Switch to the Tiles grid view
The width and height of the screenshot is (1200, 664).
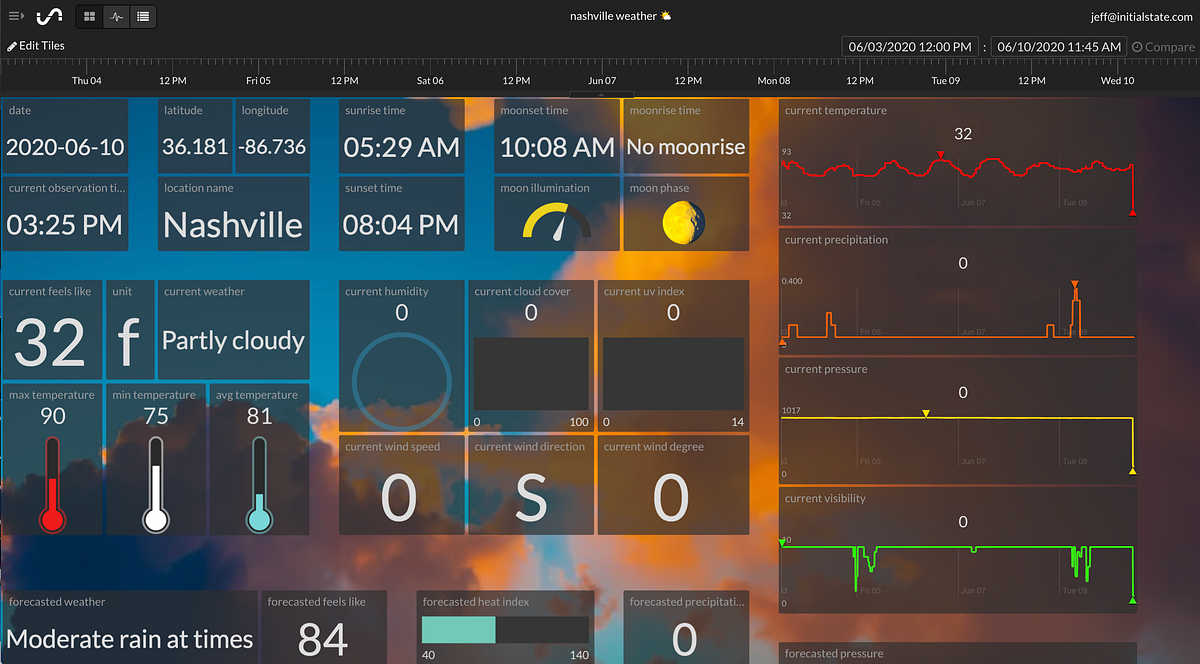[88, 16]
